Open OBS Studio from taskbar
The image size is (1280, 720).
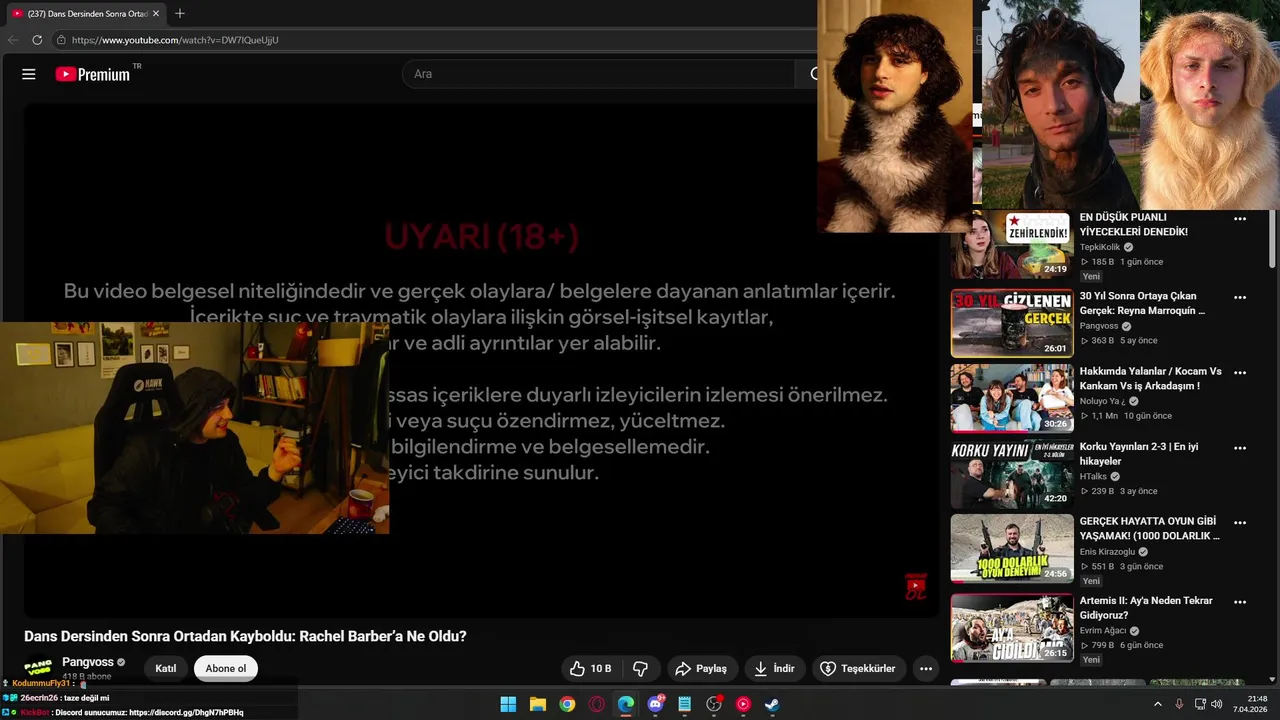click(714, 704)
